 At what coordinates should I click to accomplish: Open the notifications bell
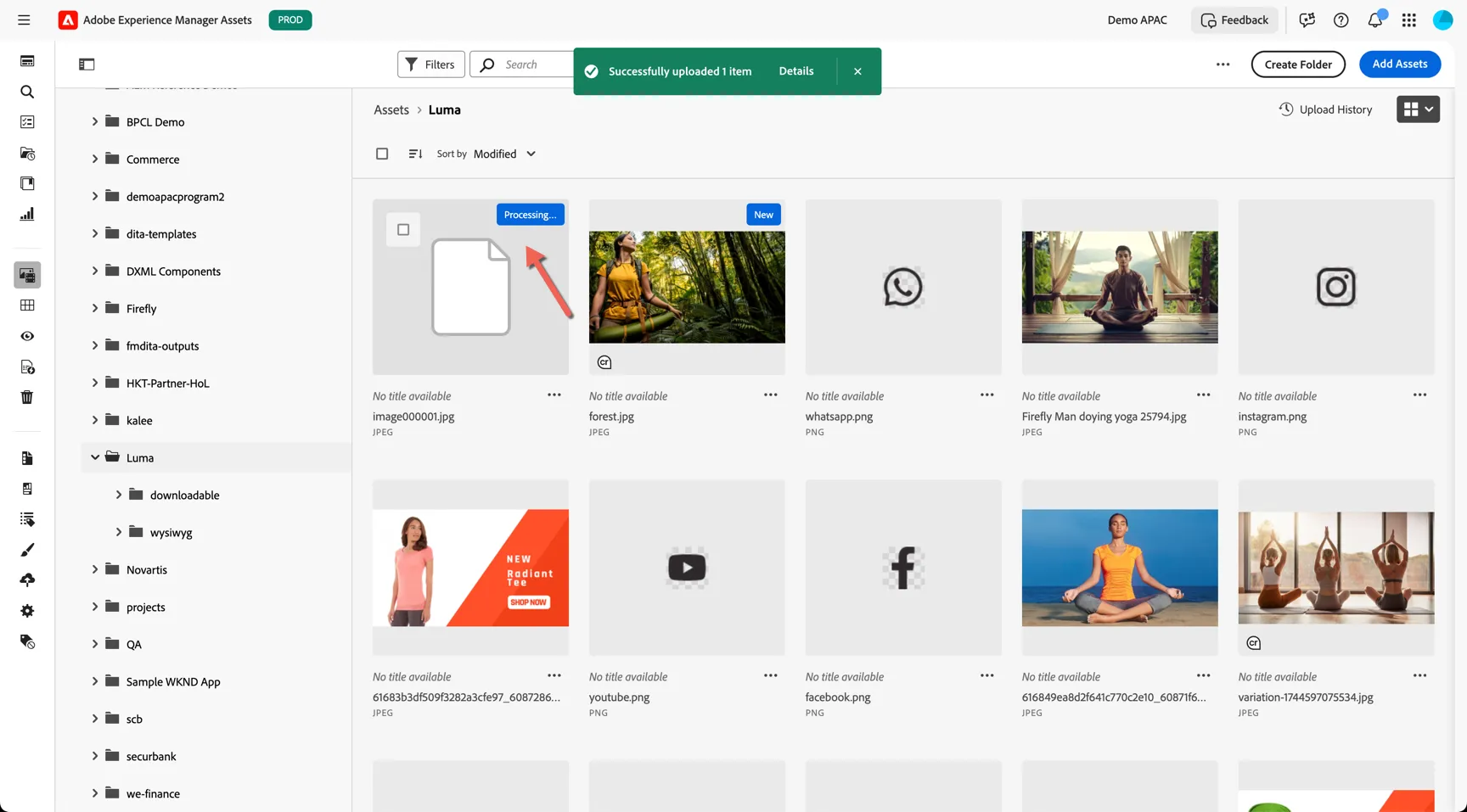pos(1375,20)
